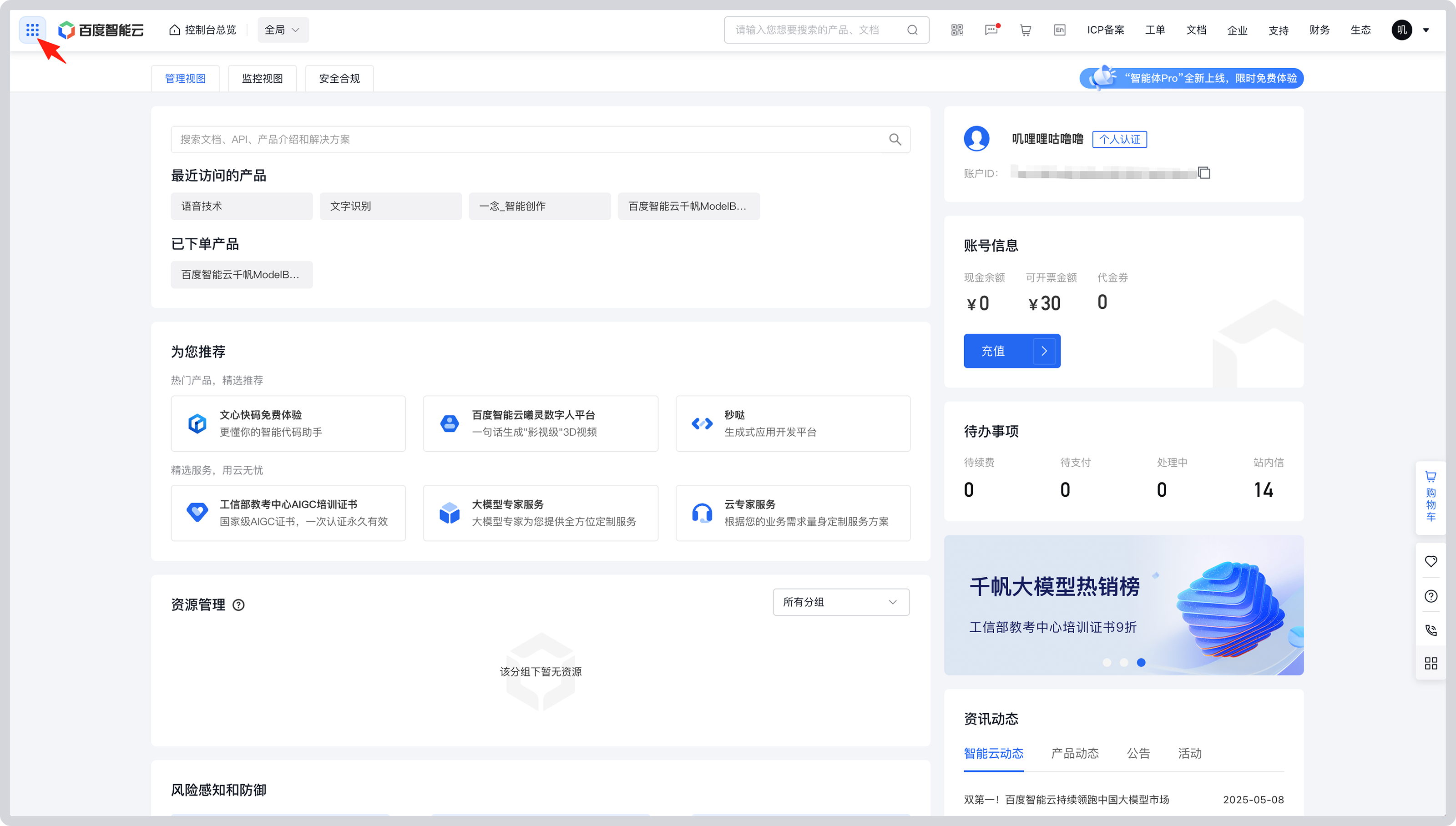Open the shopping cart in the top bar
The image size is (1456, 826).
tap(1025, 30)
